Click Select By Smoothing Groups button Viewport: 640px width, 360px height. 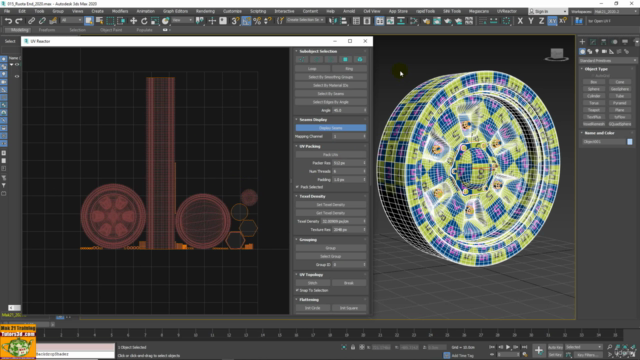tap(331, 77)
